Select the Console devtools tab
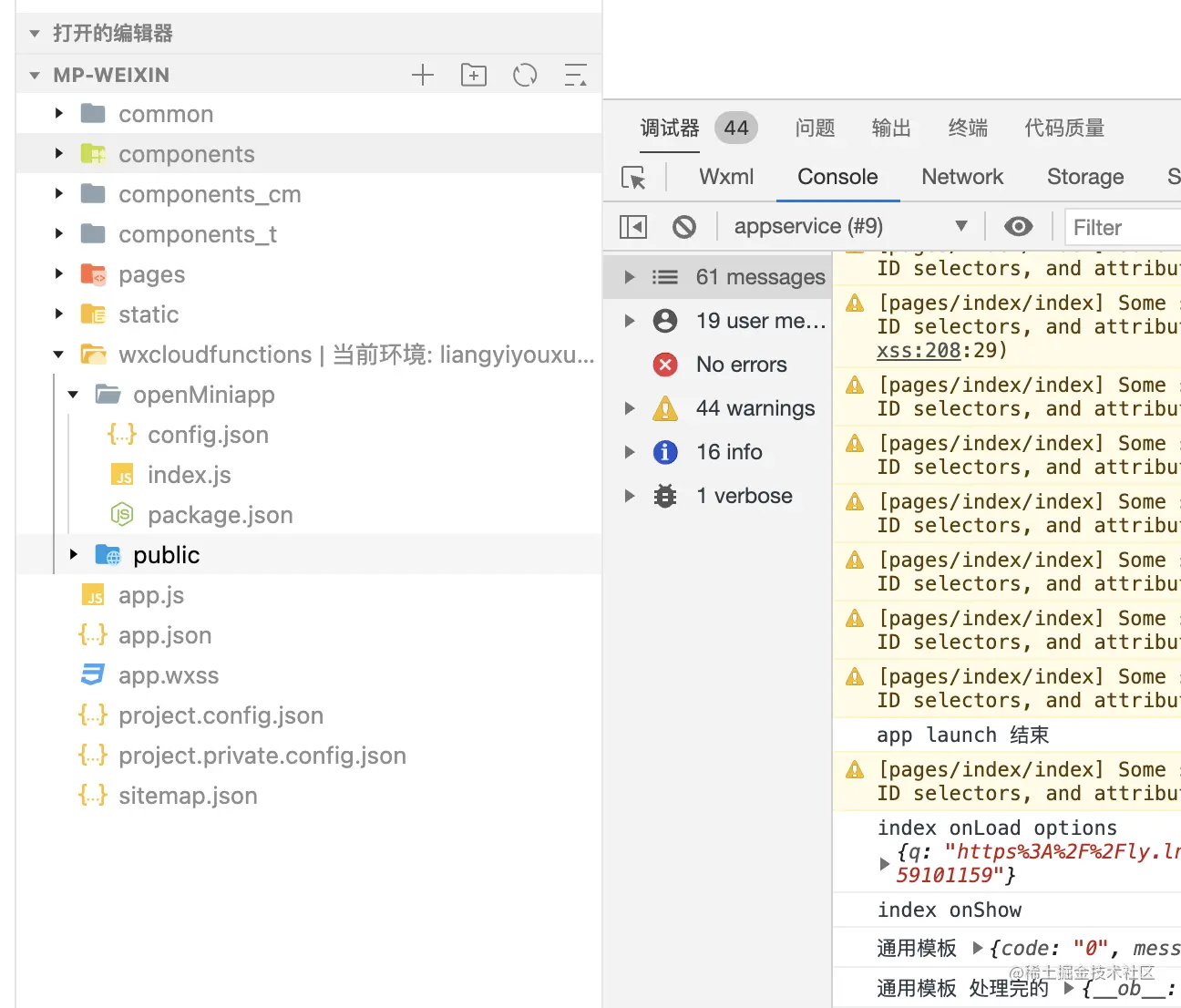Image resolution: width=1181 pixels, height=1008 pixels. (x=837, y=177)
